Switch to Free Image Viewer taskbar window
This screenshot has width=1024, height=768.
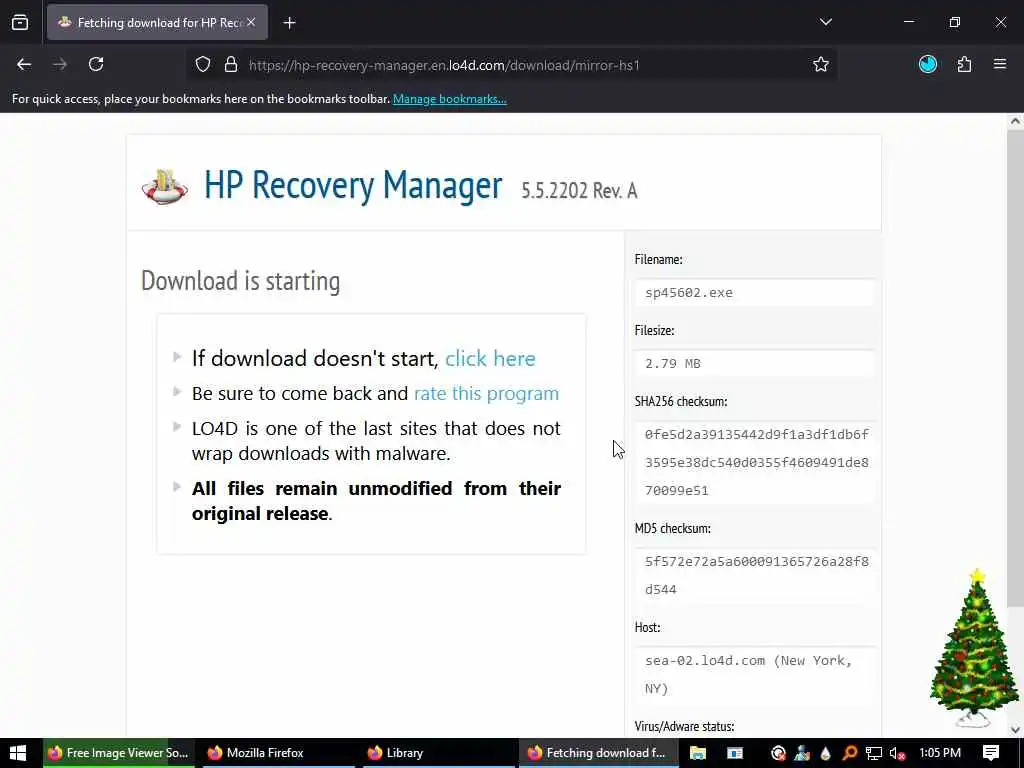coord(119,753)
